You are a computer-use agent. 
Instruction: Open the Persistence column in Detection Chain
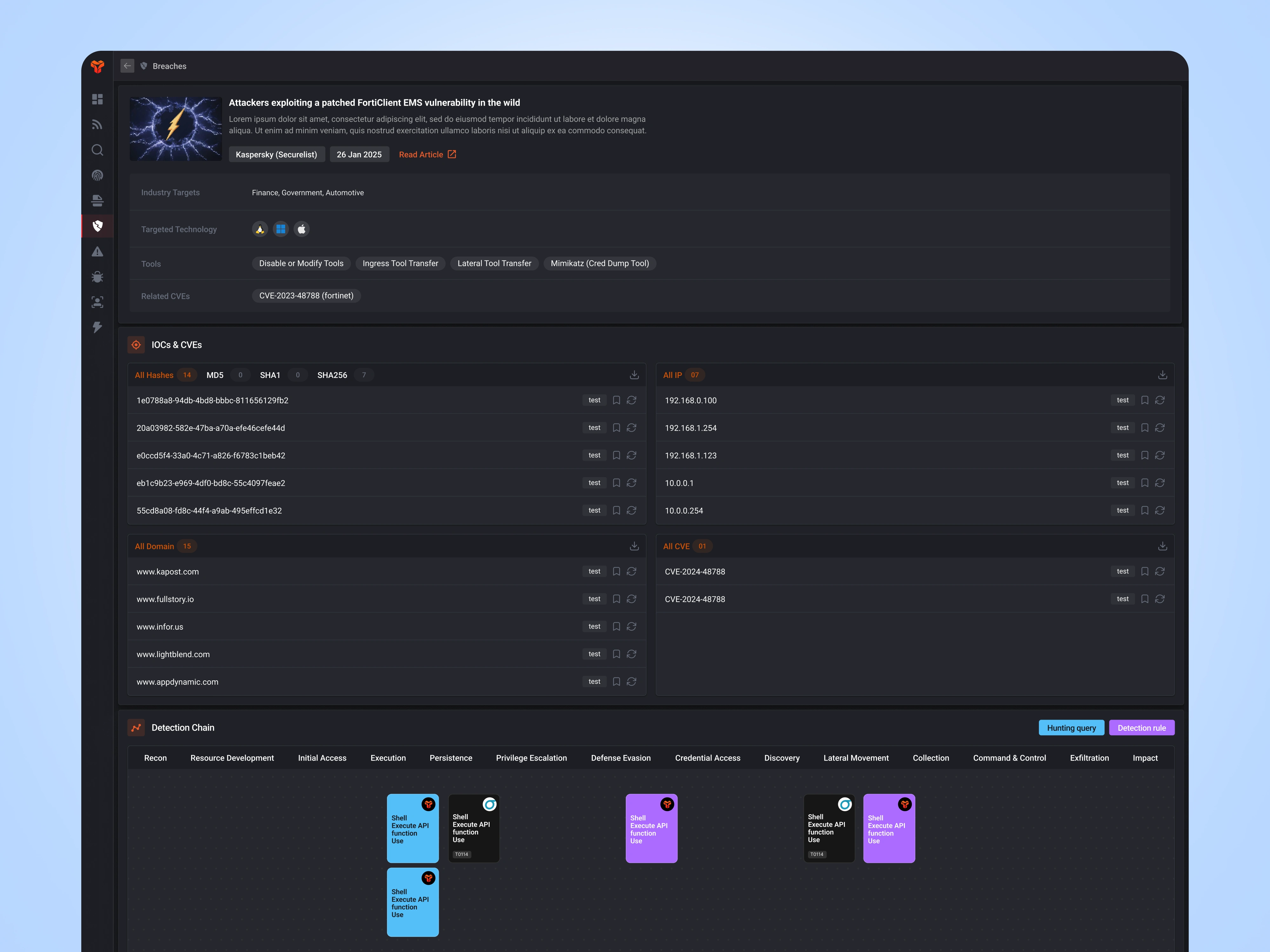[x=450, y=757]
